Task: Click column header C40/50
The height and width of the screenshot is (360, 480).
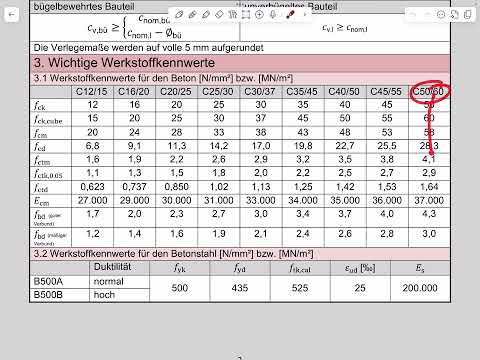Action: click(x=344, y=91)
